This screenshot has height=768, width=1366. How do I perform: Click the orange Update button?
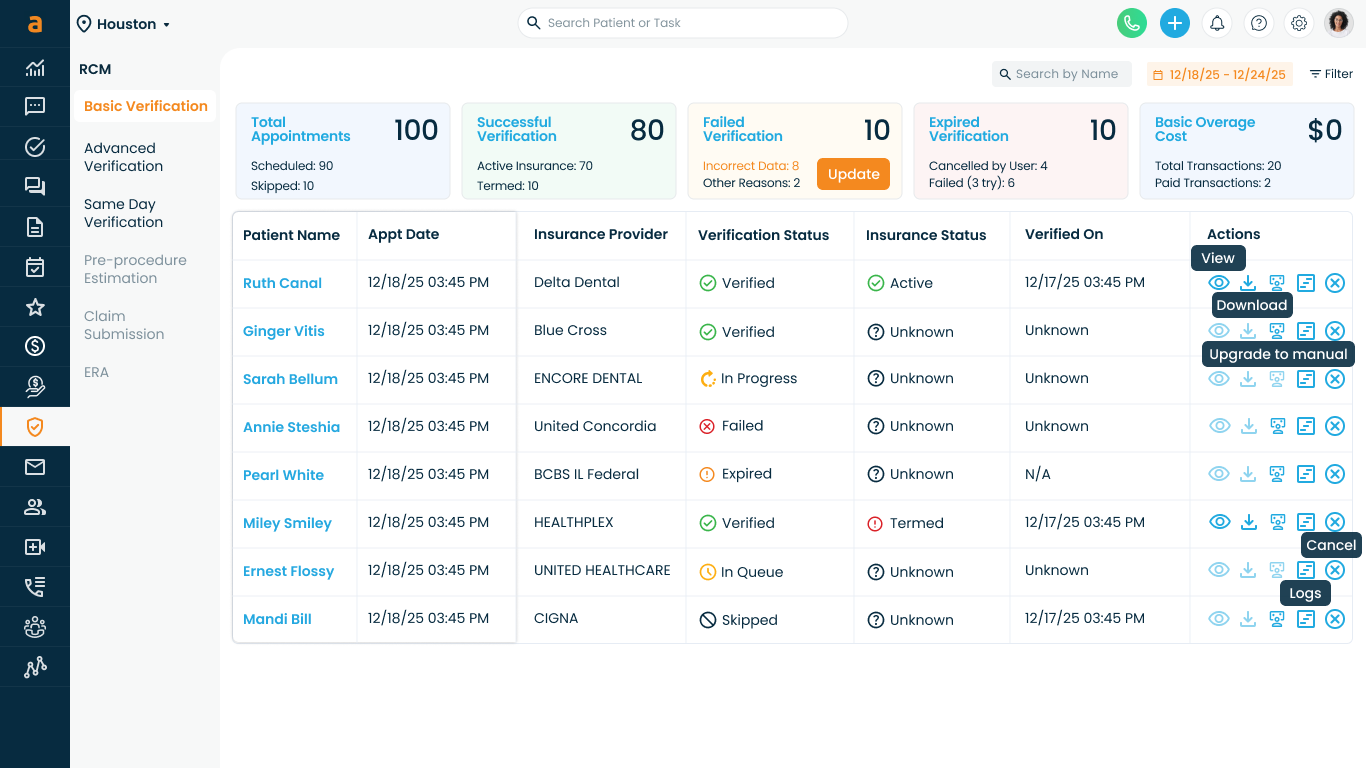853,174
